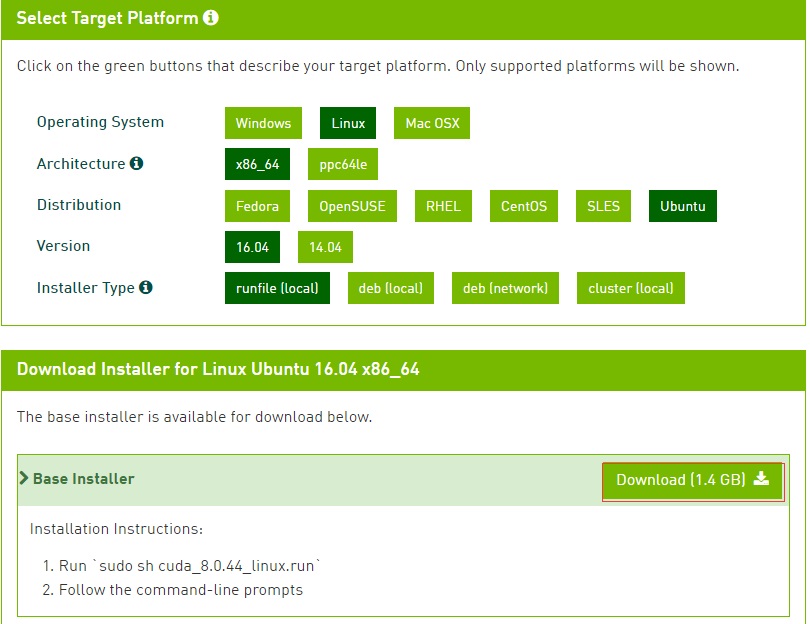The image size is (810, 624).
Task: Select Linux operating system
Action: pos(348,124)
